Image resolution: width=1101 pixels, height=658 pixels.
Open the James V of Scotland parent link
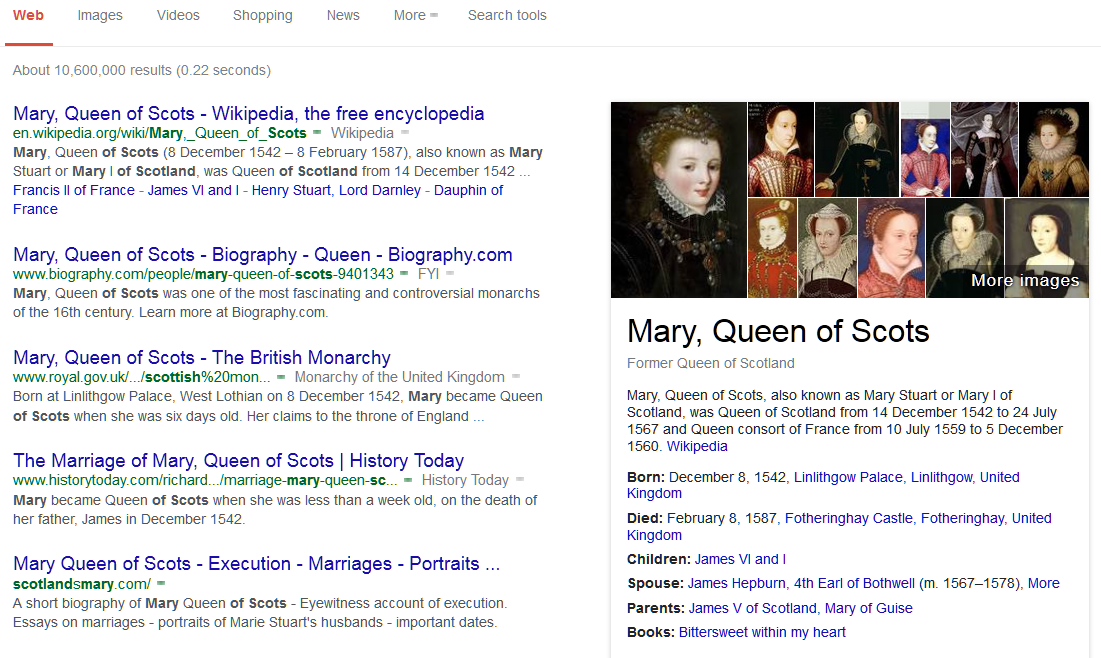(752, 608)
